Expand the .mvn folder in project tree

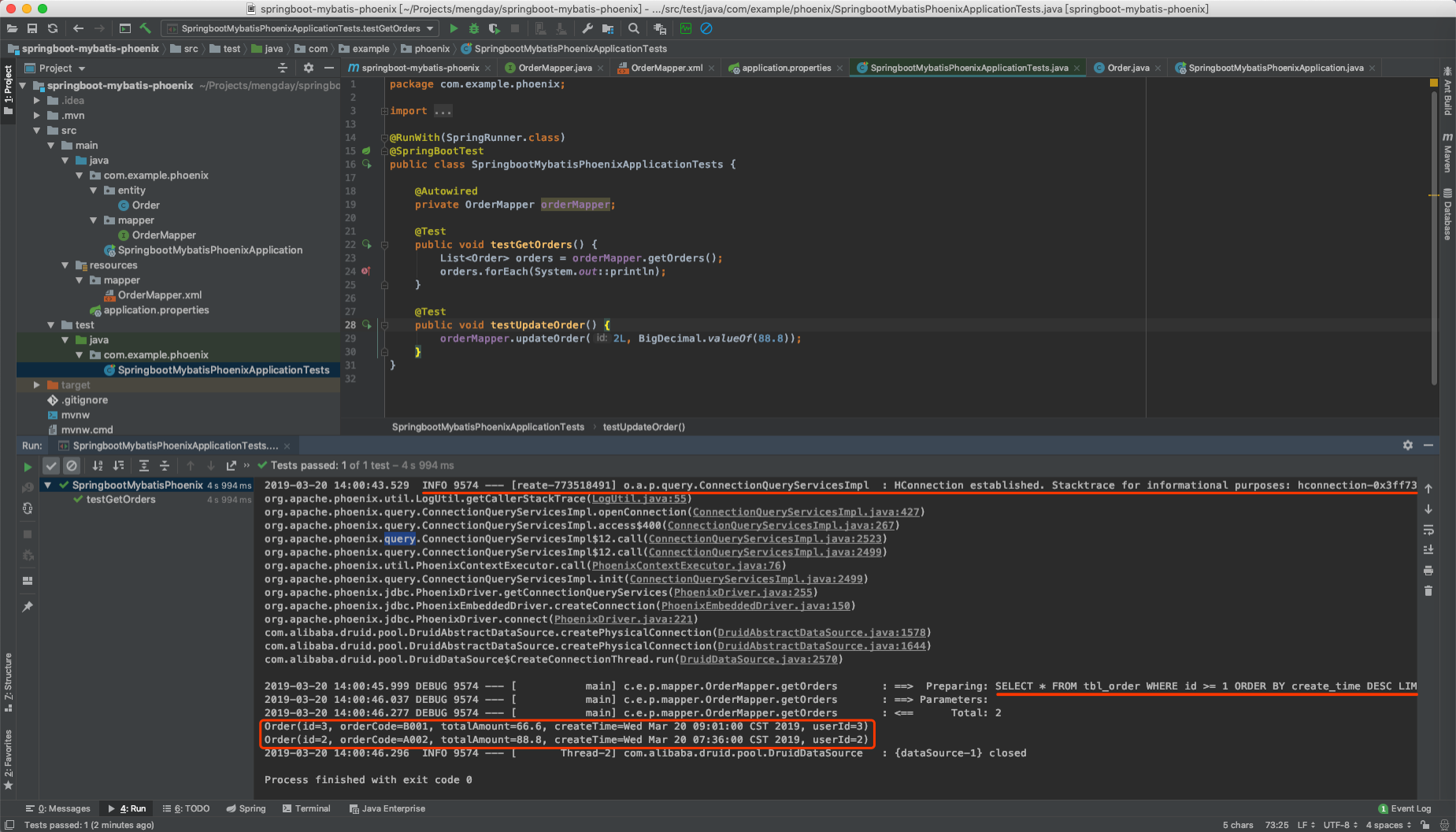click(36, 116)
